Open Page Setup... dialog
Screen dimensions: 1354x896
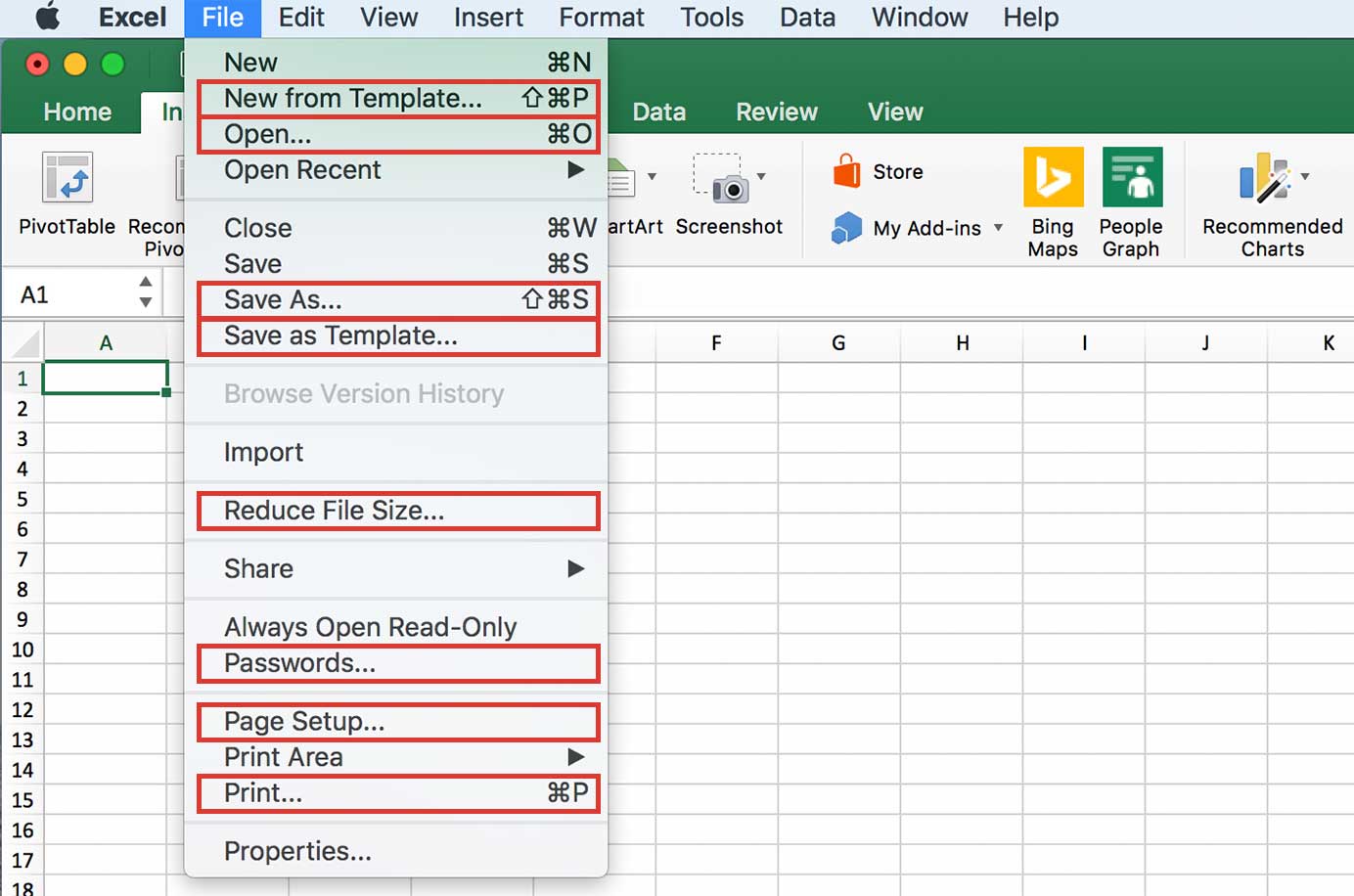(396, 721)
